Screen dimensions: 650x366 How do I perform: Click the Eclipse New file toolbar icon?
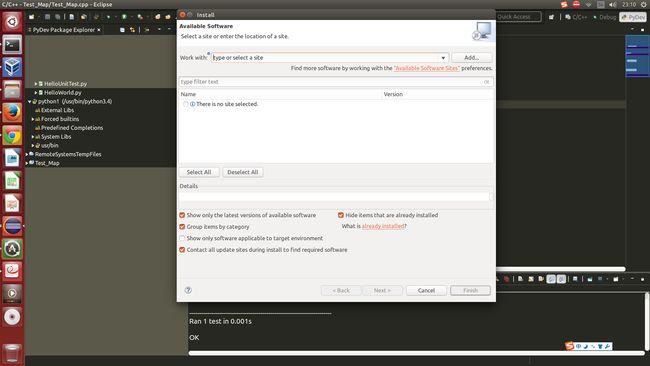click(x=32, y=17)
